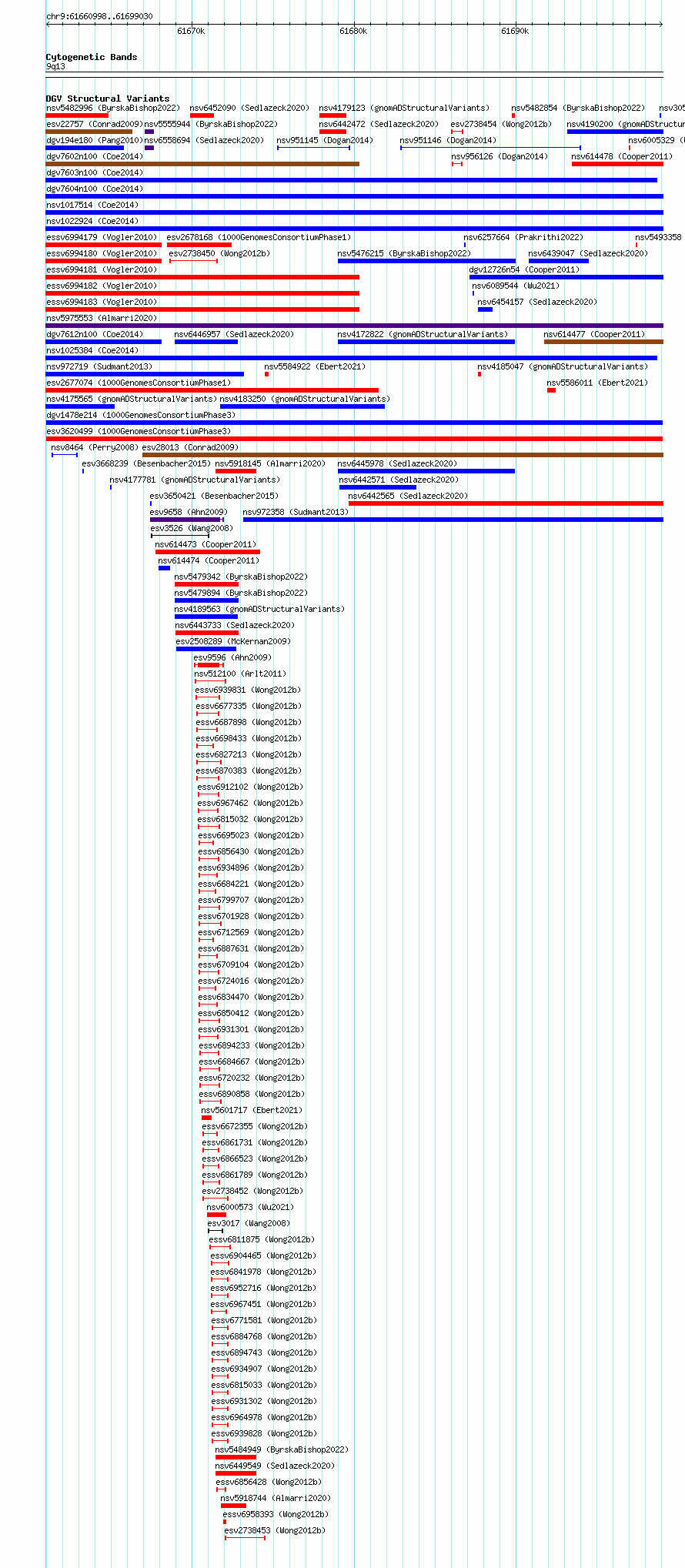Click esv2738453 (Wong2012b) label
This screenshot has height=1568, width=685.
tap(275, 1531)
